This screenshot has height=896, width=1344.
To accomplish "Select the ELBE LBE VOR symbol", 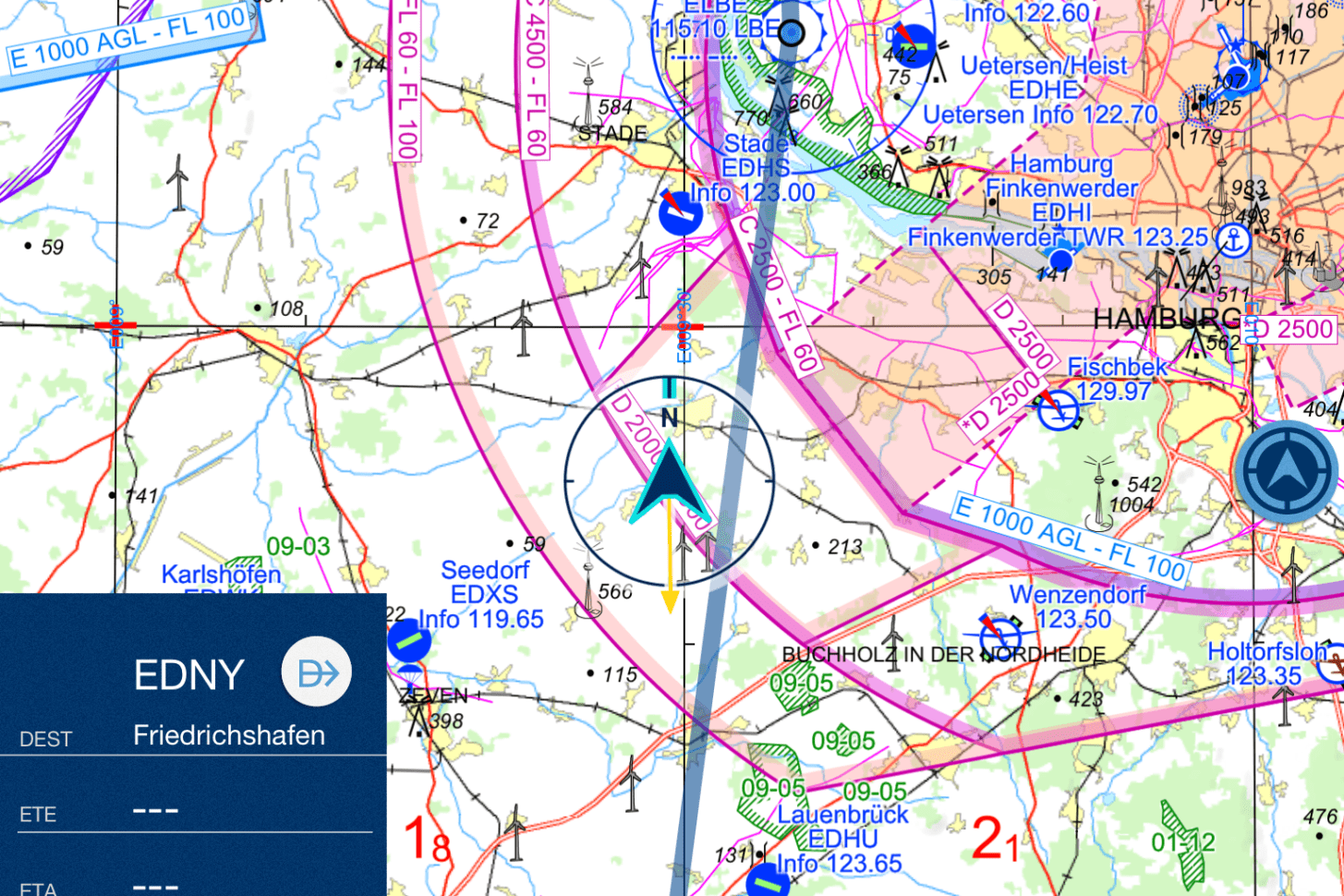I will point(792,33).
